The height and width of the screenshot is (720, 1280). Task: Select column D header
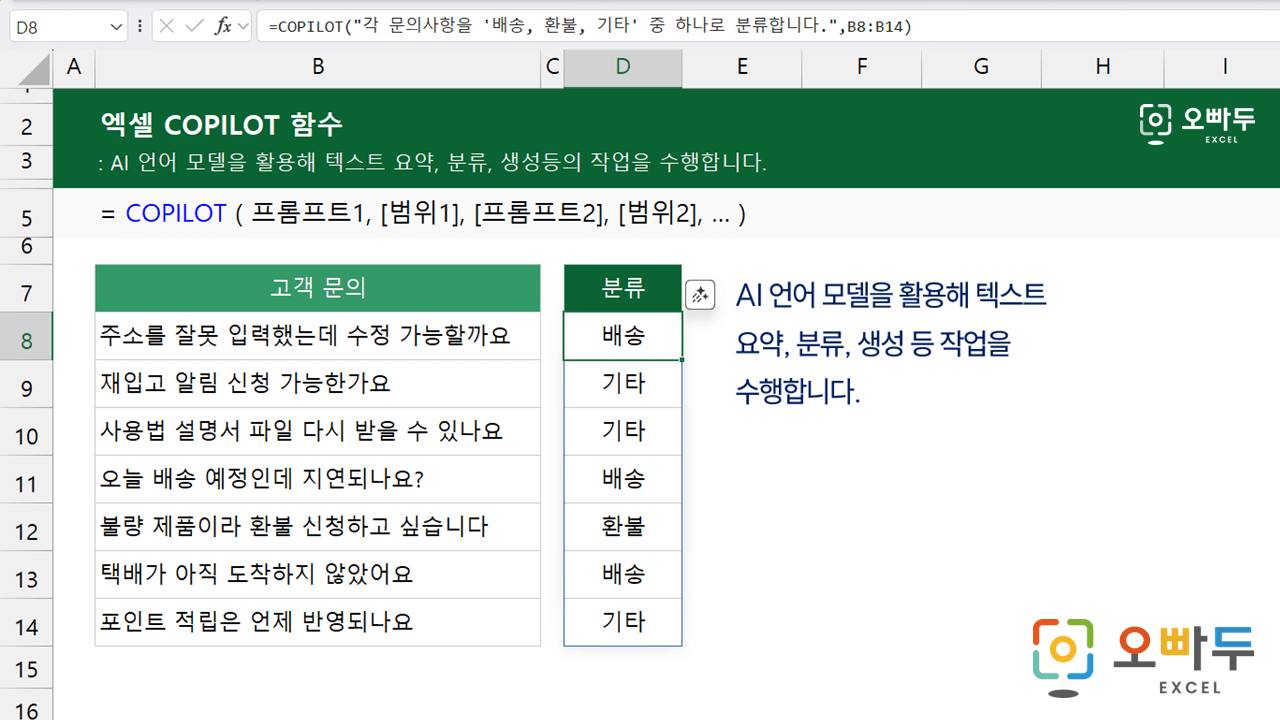click(x=623, y=67)
